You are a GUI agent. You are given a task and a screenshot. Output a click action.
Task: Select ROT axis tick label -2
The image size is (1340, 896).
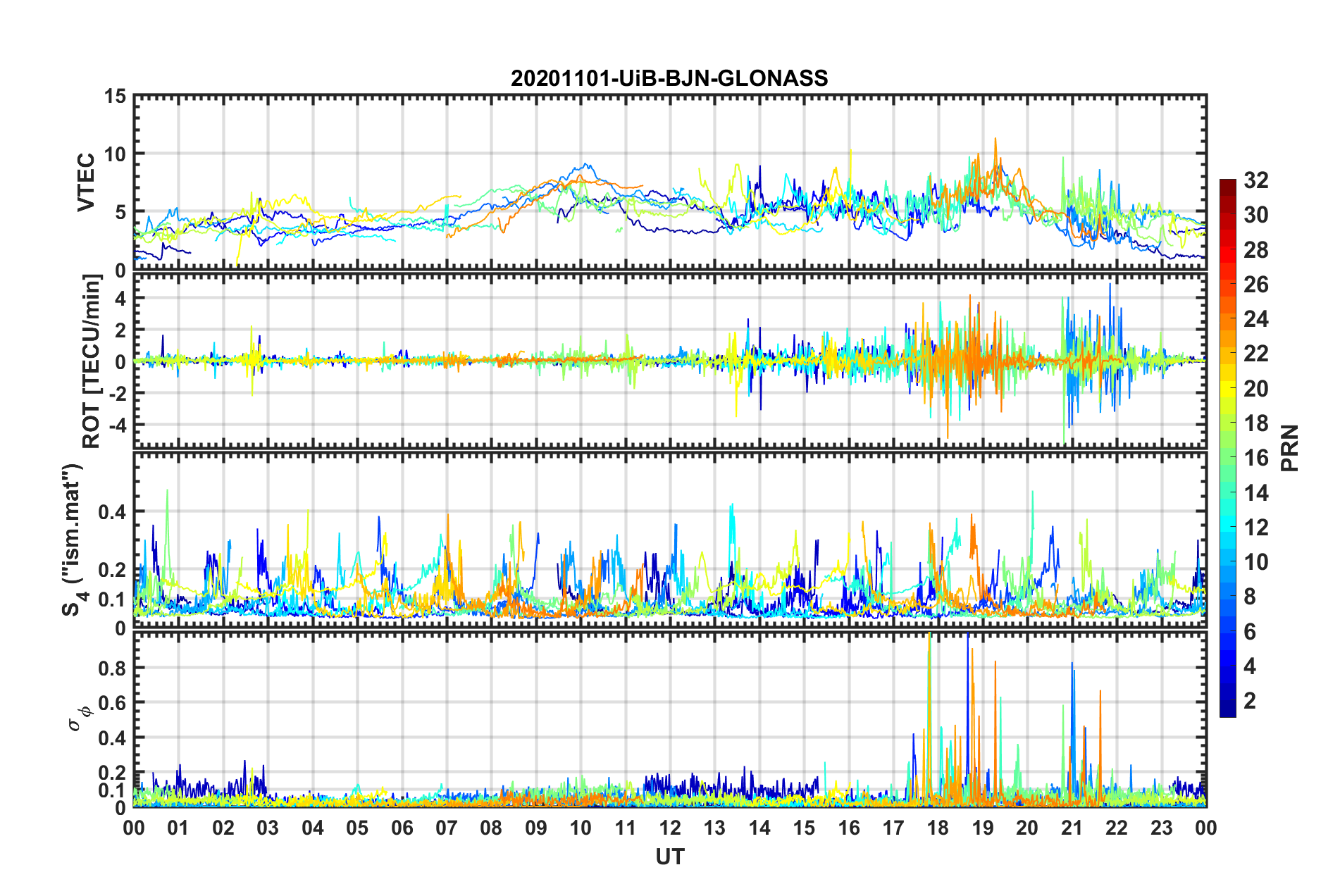(117, 393)
